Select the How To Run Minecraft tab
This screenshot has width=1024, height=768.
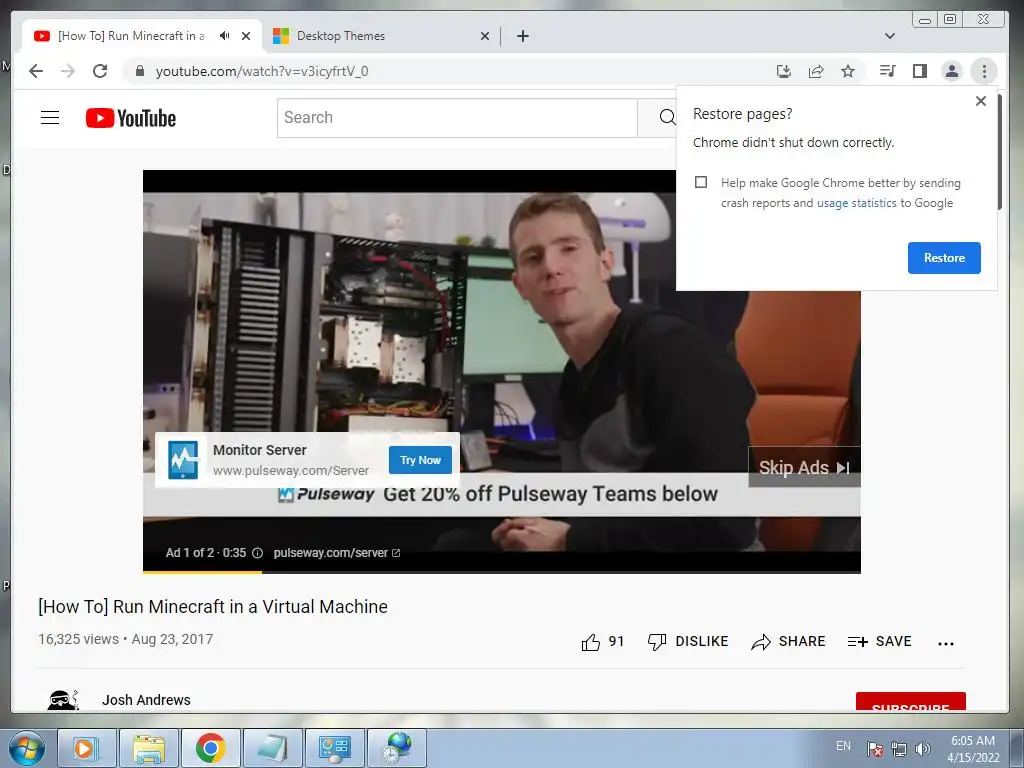point(142,36)
